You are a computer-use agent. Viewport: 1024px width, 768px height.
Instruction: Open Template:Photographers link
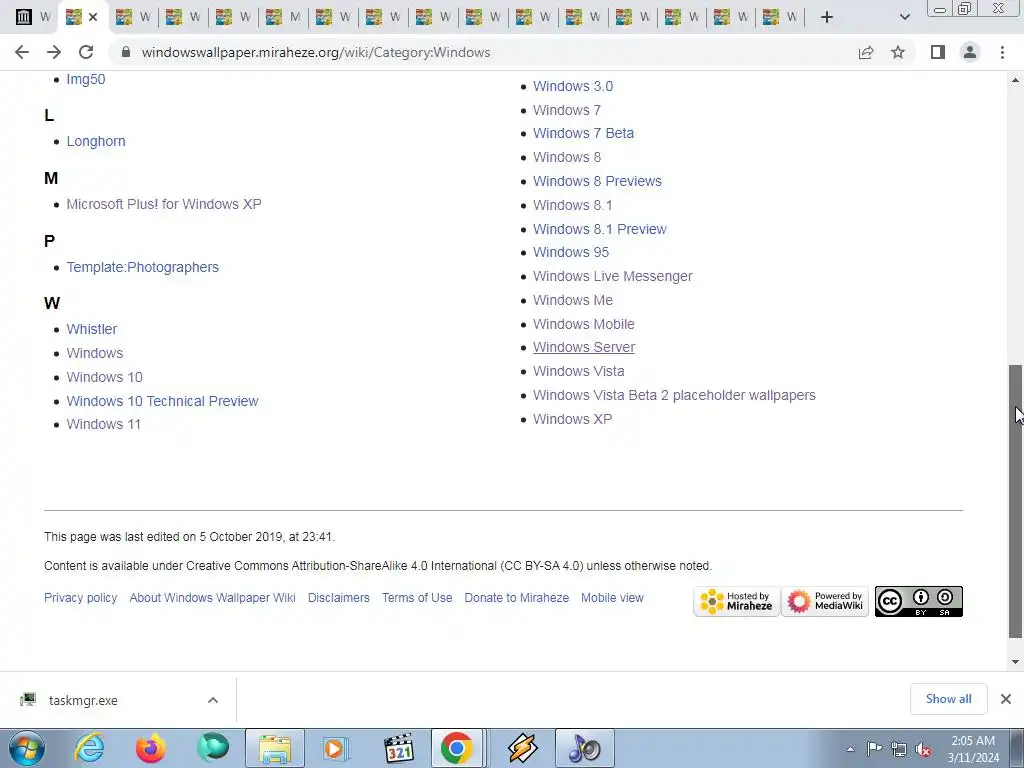tap(142, 267)
